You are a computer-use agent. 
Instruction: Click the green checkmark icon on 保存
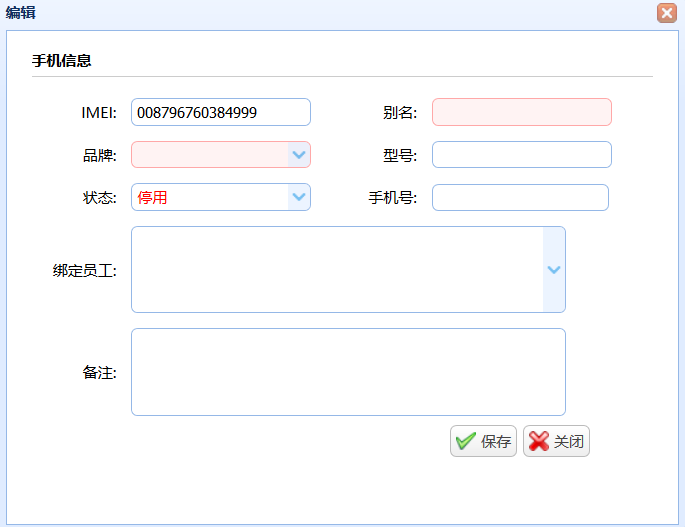(x=466, y=441)
